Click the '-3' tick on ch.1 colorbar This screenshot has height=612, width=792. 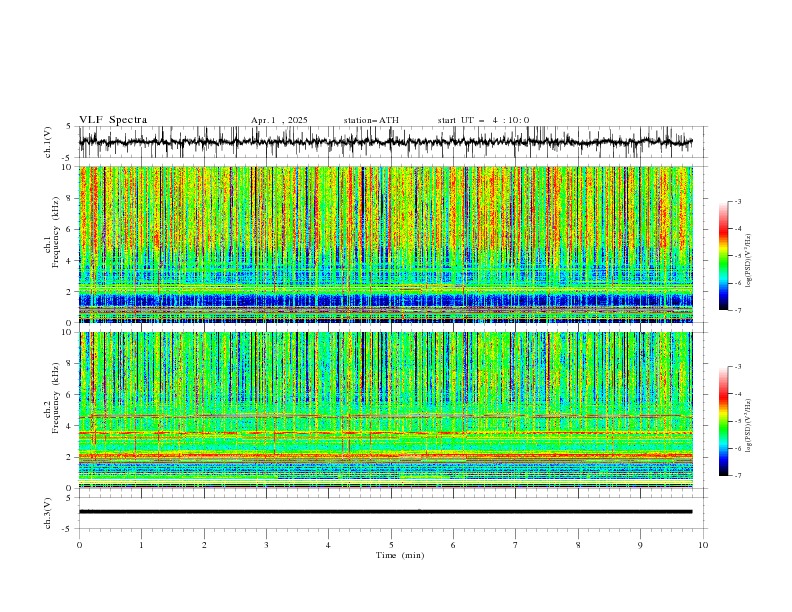pyautogui.click(x=737, y=201)
